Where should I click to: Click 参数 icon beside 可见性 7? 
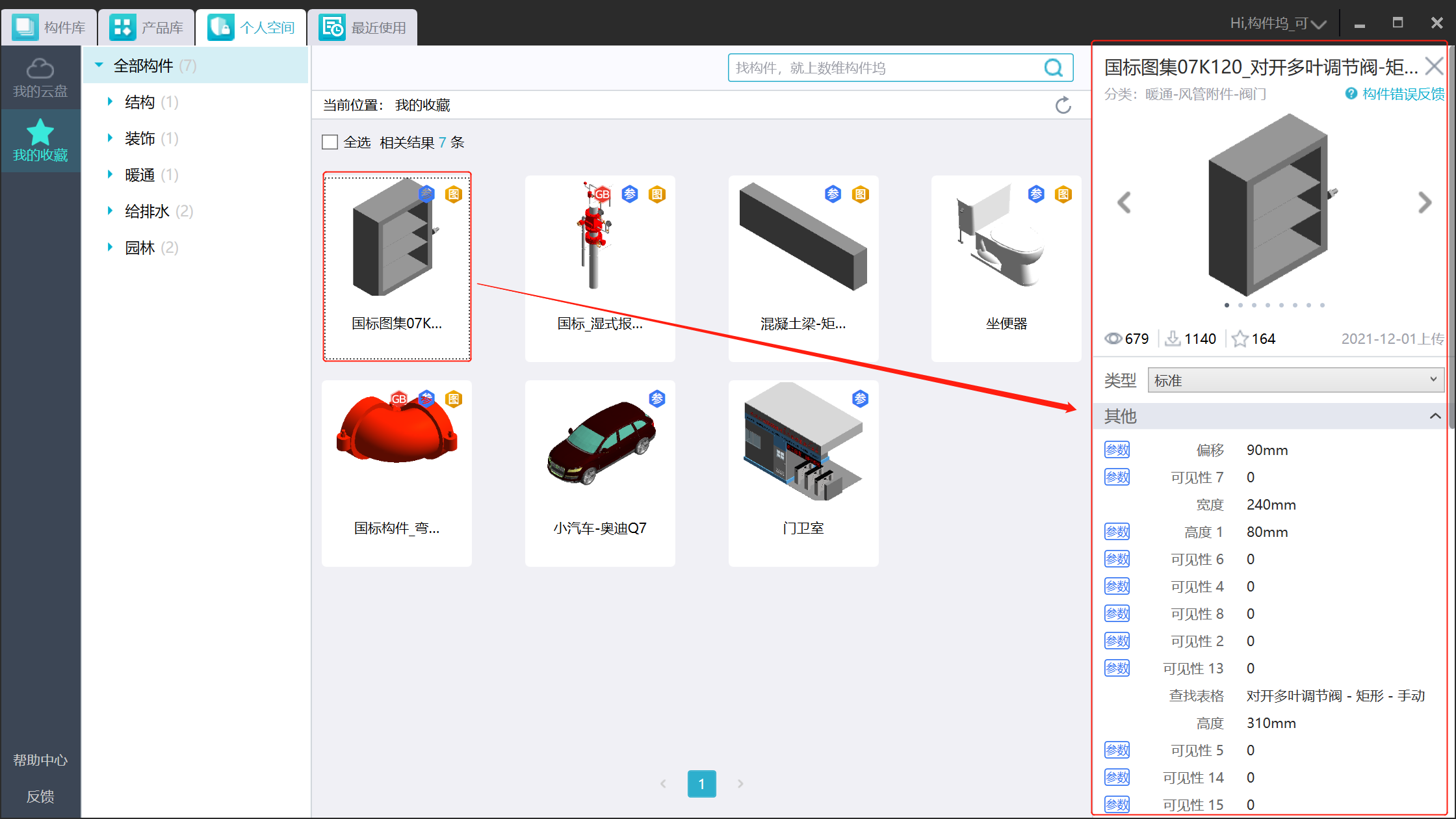coord(1117,477)
